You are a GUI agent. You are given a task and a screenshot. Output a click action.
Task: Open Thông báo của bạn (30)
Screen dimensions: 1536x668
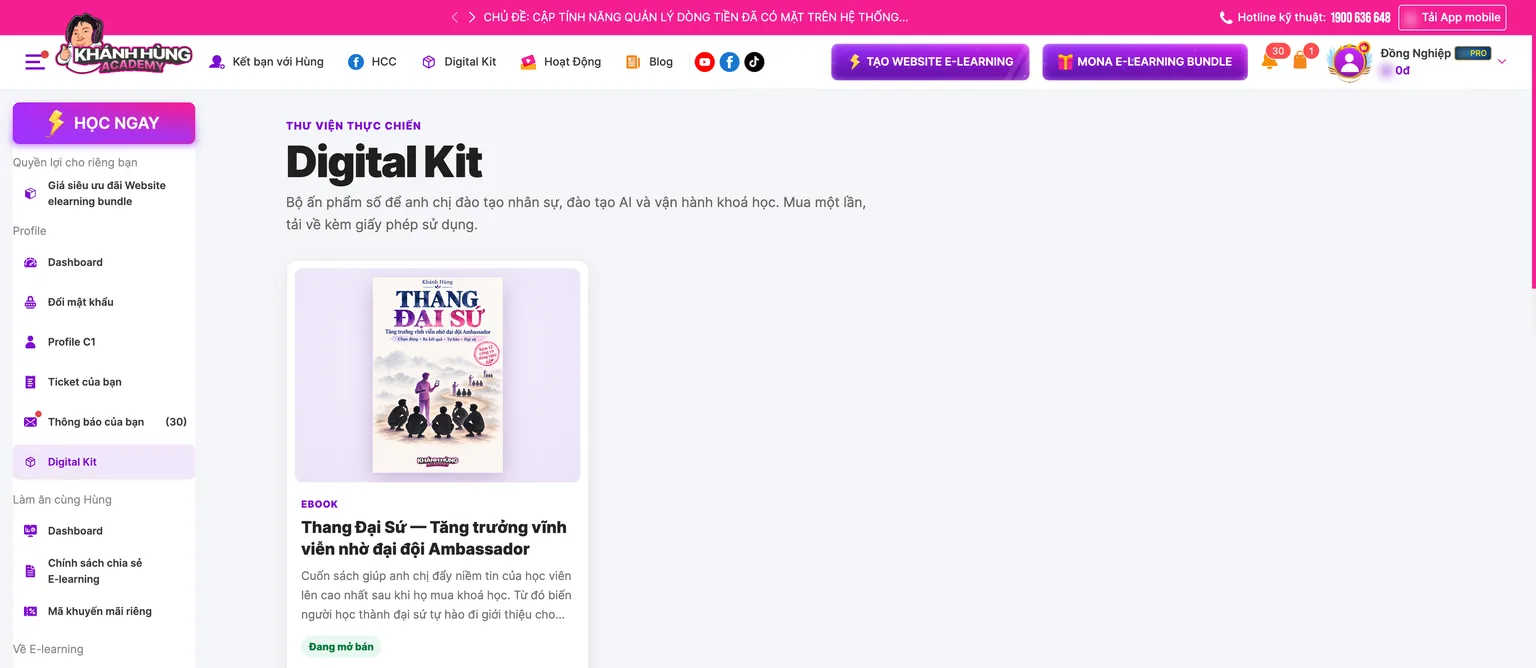coord(104,422)
